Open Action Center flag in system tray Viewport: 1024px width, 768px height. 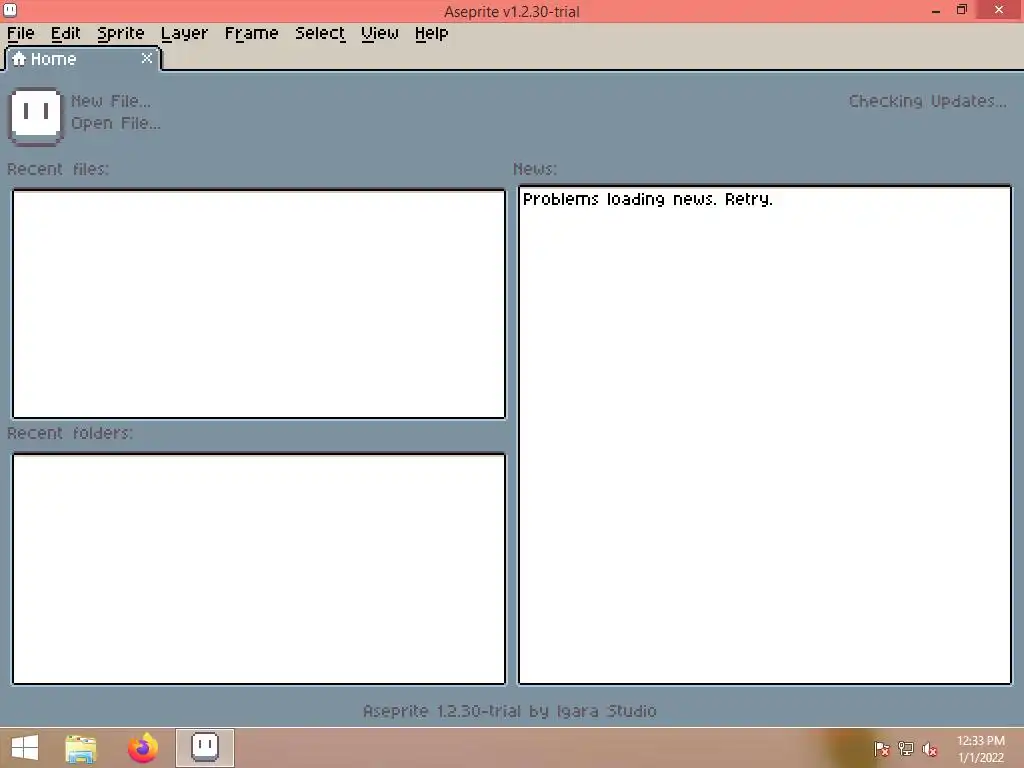[882, 749]
